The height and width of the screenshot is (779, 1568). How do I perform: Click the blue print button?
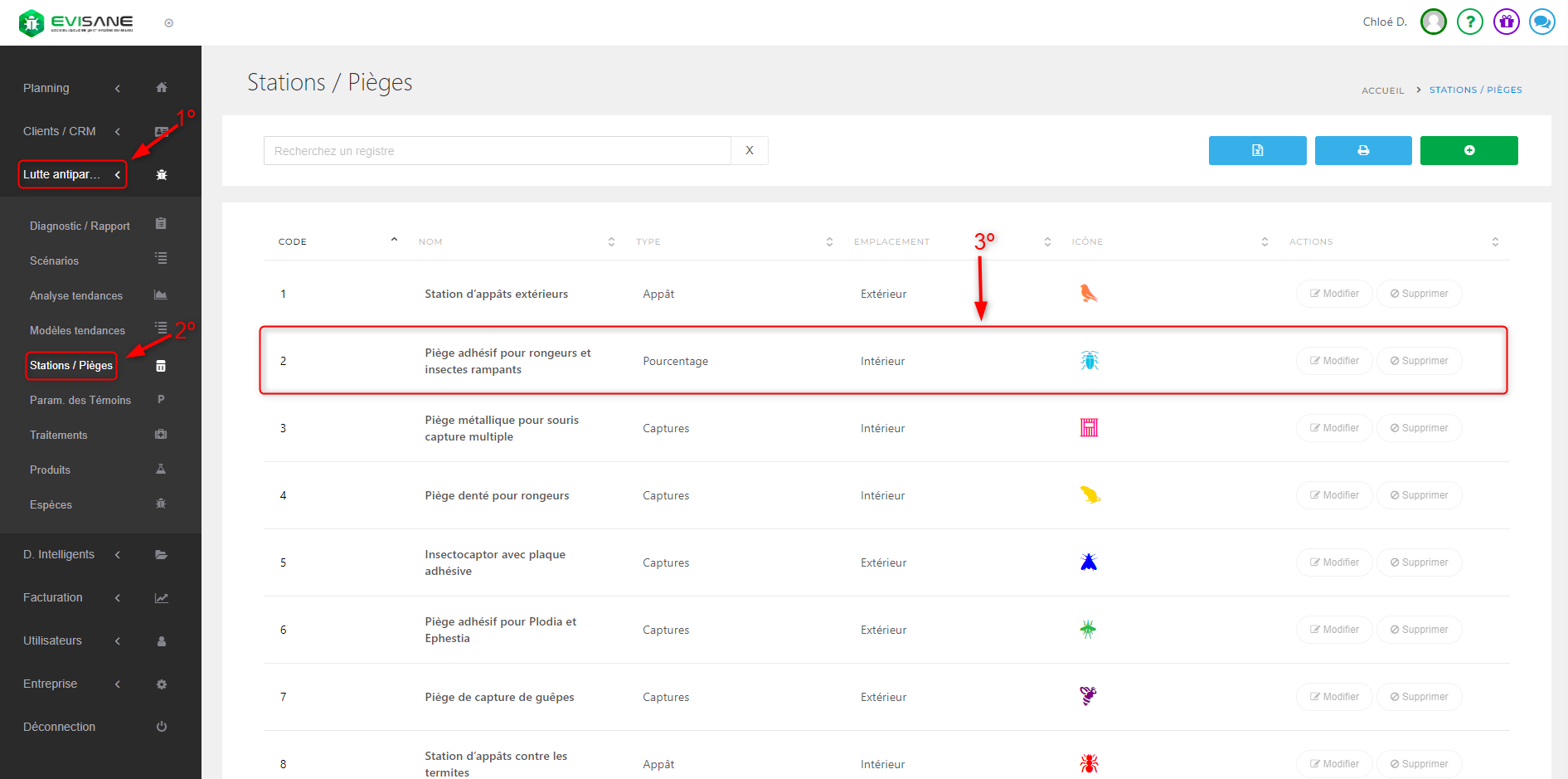tap(1362, 151)
